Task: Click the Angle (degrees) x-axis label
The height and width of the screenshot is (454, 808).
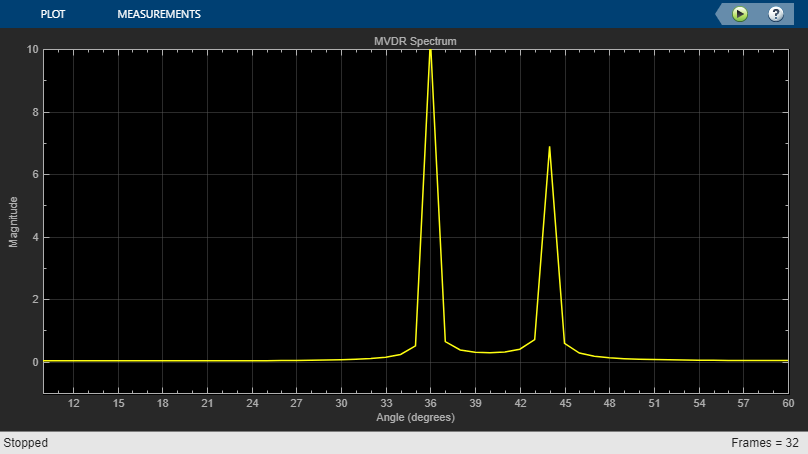Action: pyautogui.click(x=415, y=417)
